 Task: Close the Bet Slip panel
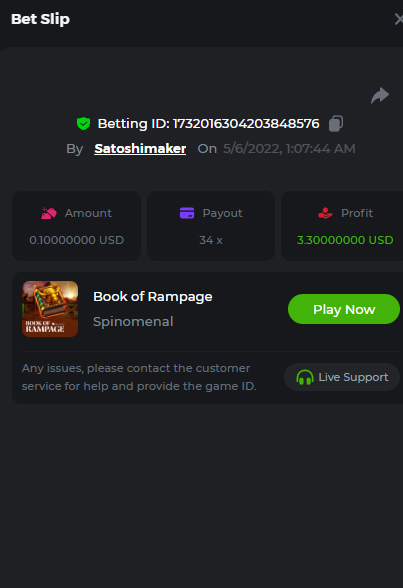[399, 19]
